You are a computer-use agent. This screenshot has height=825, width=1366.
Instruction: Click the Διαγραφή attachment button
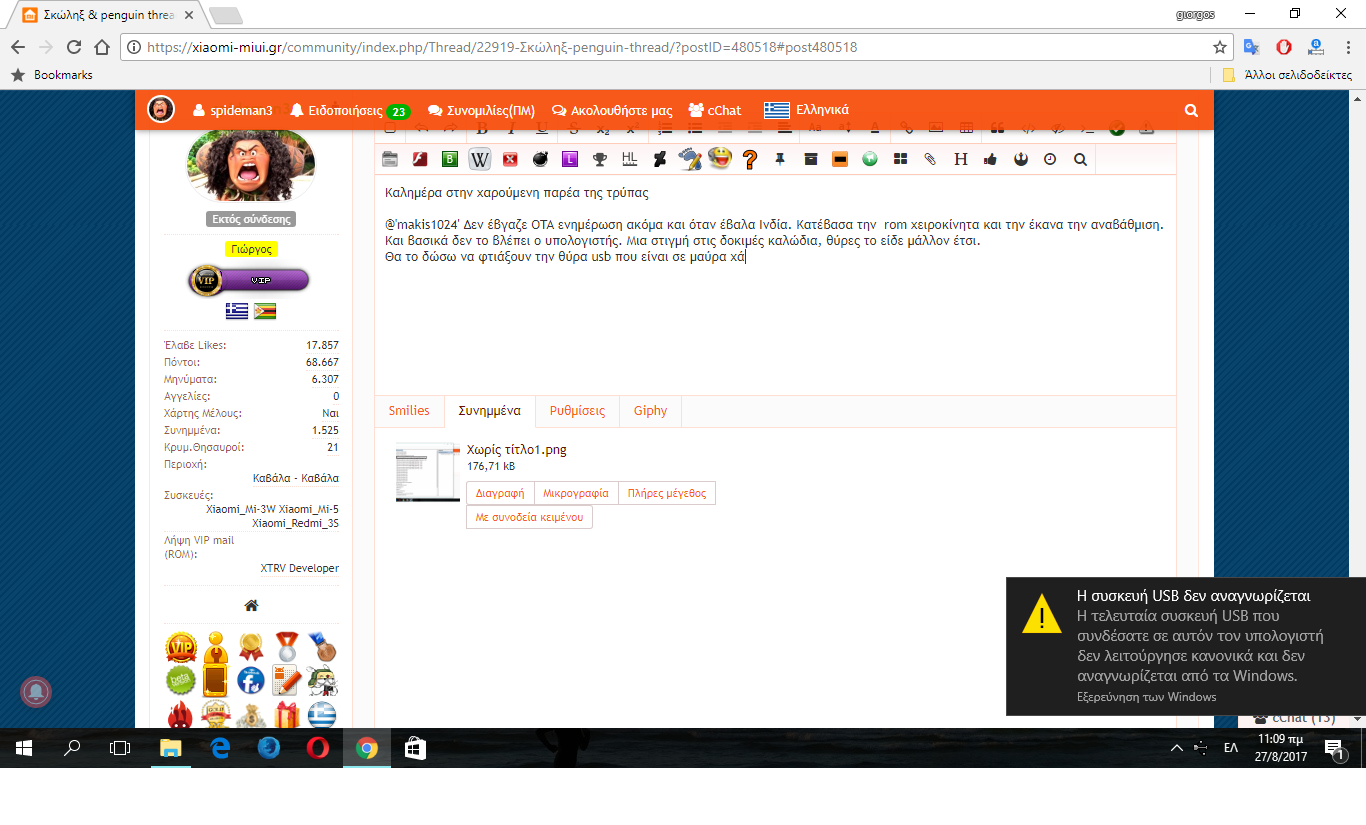(x=500, y=493)
